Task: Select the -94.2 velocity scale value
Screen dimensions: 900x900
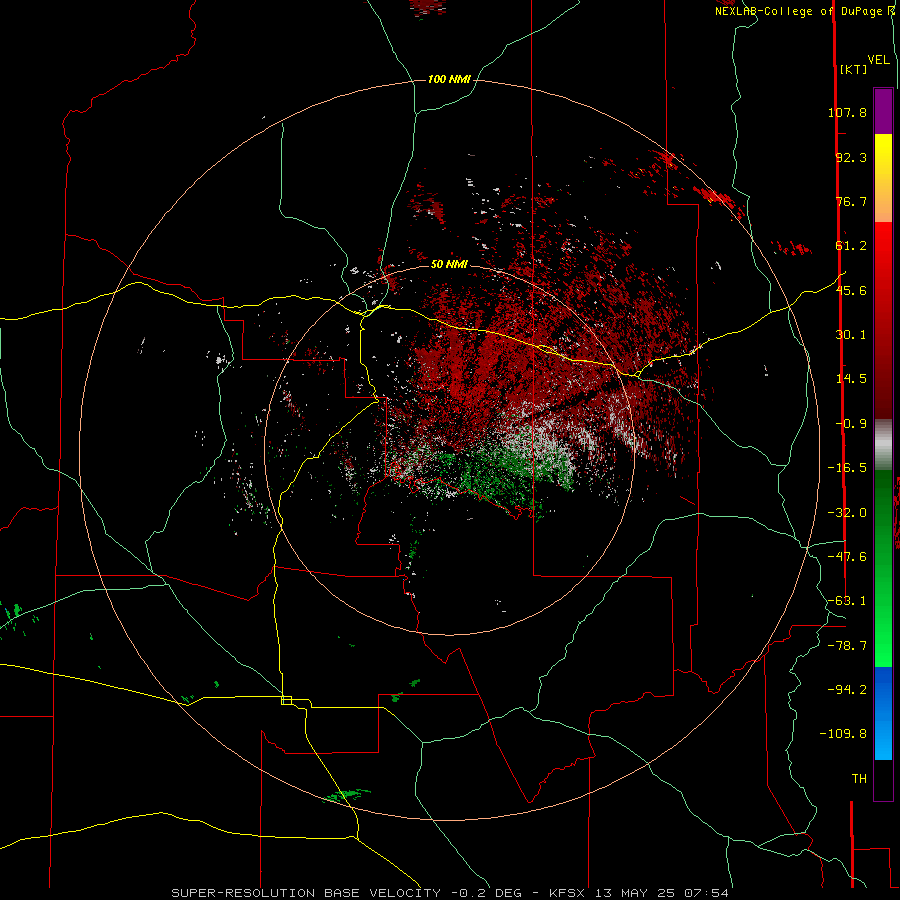Action: click(x=847, y=689)
